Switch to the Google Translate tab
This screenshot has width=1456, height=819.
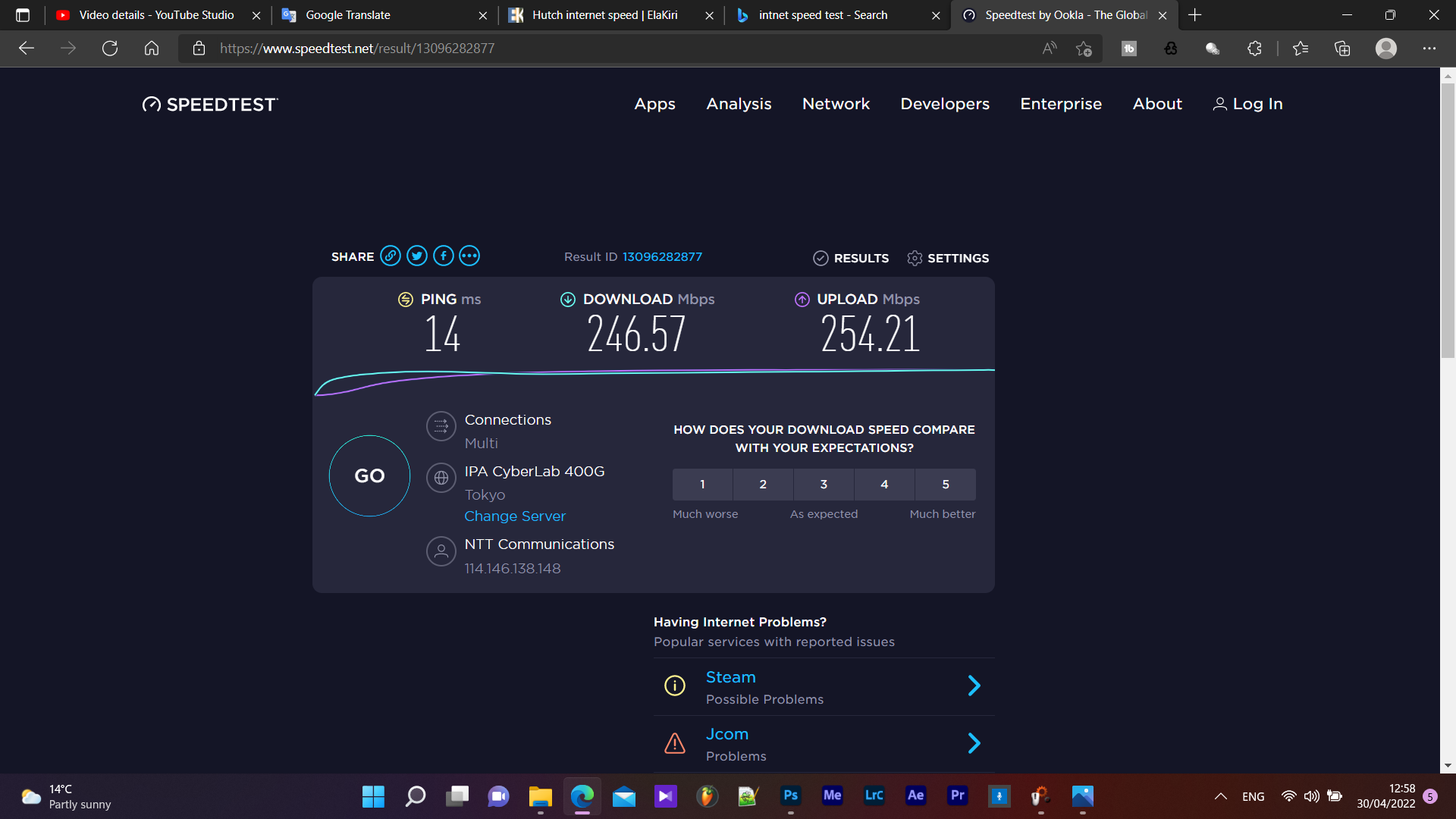click(x=384, y=15)
